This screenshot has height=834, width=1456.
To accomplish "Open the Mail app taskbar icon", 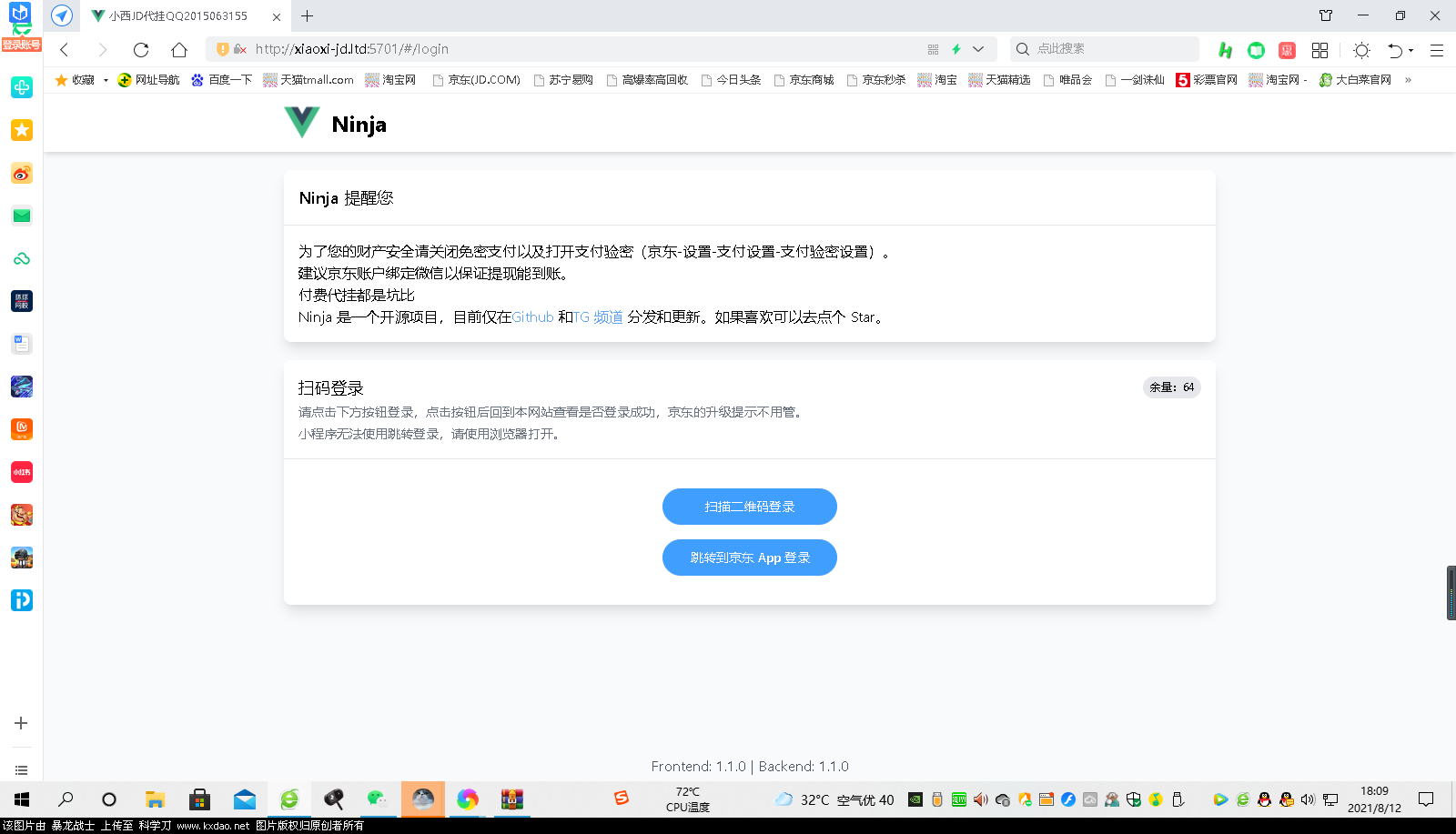I will (244, 799).
